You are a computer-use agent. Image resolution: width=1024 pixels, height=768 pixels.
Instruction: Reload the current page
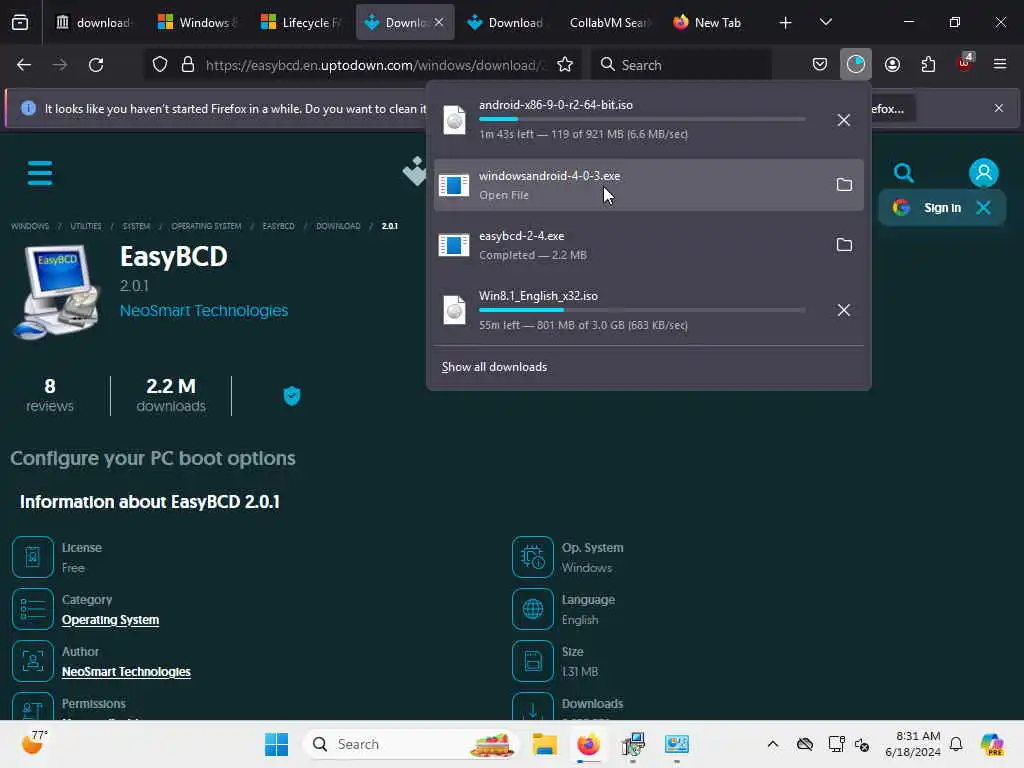coord(96,65)
